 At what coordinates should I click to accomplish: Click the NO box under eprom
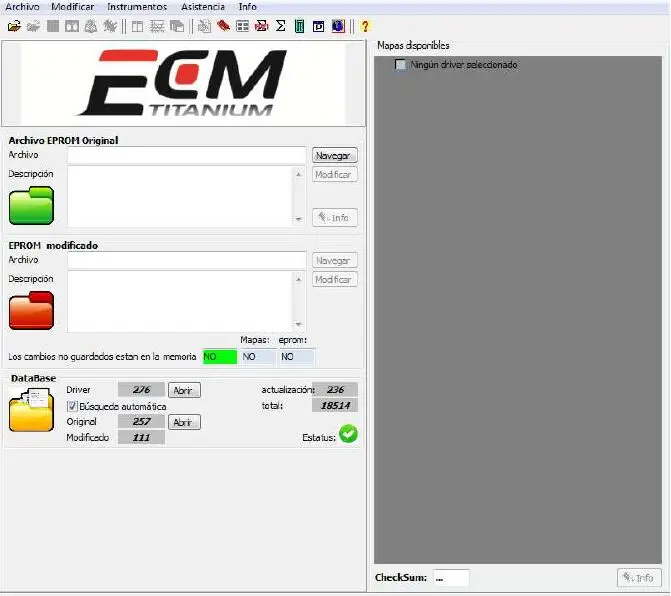click(297, 357)
